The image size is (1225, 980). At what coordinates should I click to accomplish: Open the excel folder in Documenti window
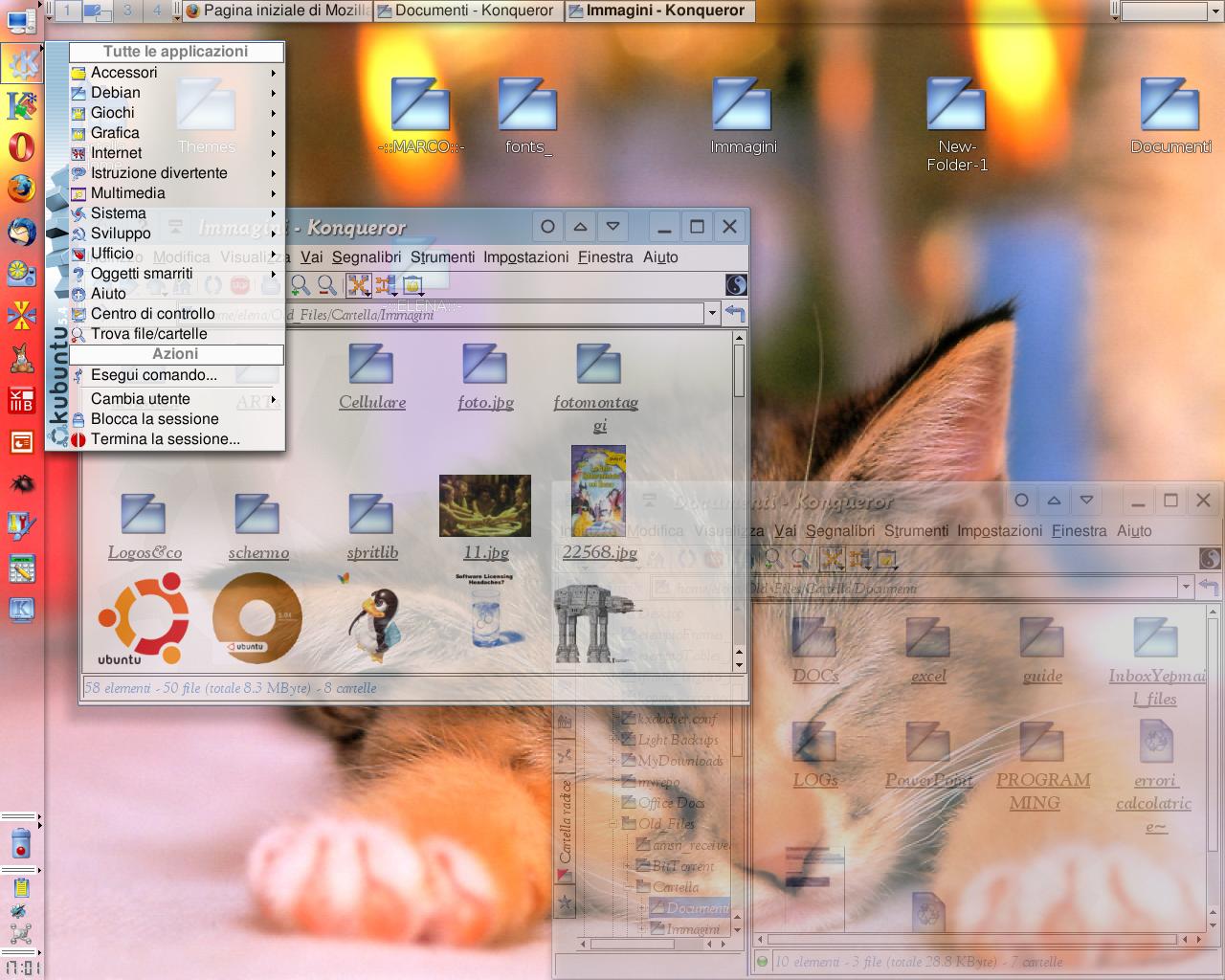click(x=928, y=651)
